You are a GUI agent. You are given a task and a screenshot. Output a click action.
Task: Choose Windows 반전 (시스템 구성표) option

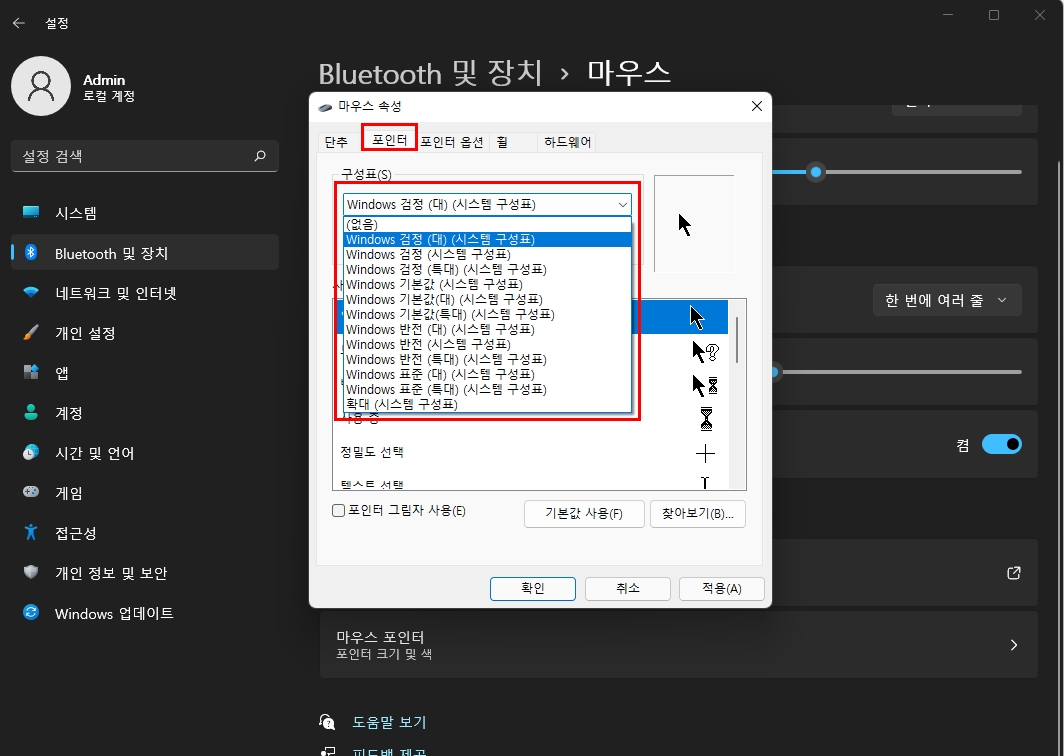[x=487, y=344]
